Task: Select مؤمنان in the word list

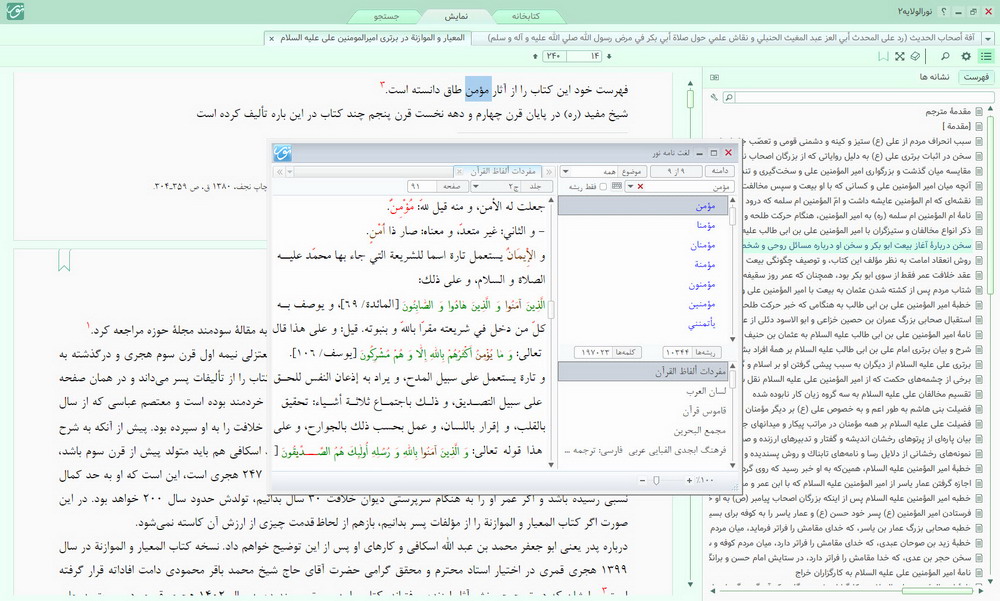Action: tap(703, 245)
